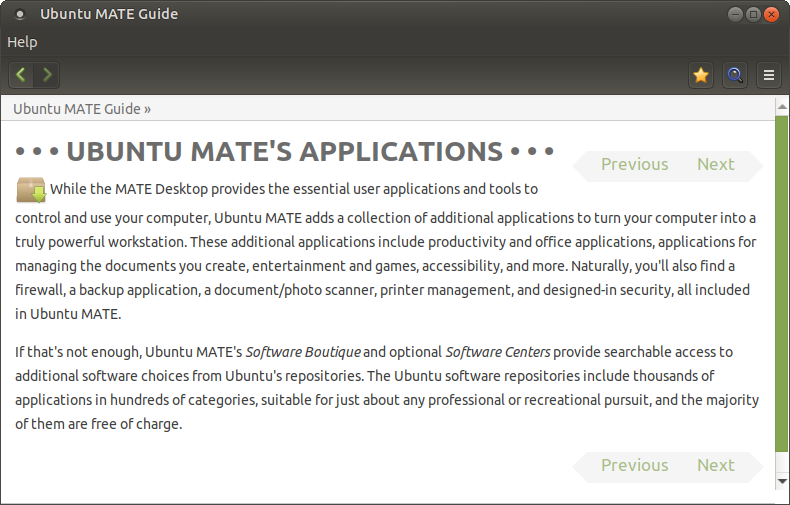
Task: Maximize the Ubuntu MATE Guide window
Action: click(753, 14)
